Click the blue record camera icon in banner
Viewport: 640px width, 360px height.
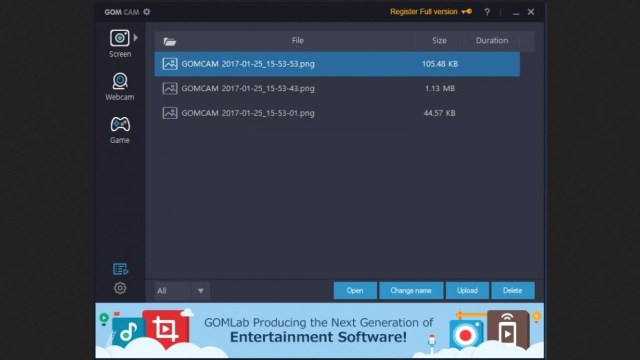(x=466, y=335)
